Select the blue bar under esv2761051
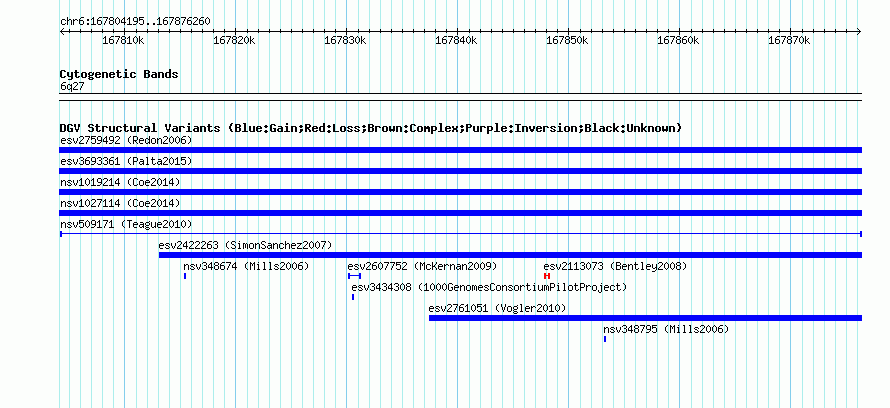890x408 pixels. point(645,318)
